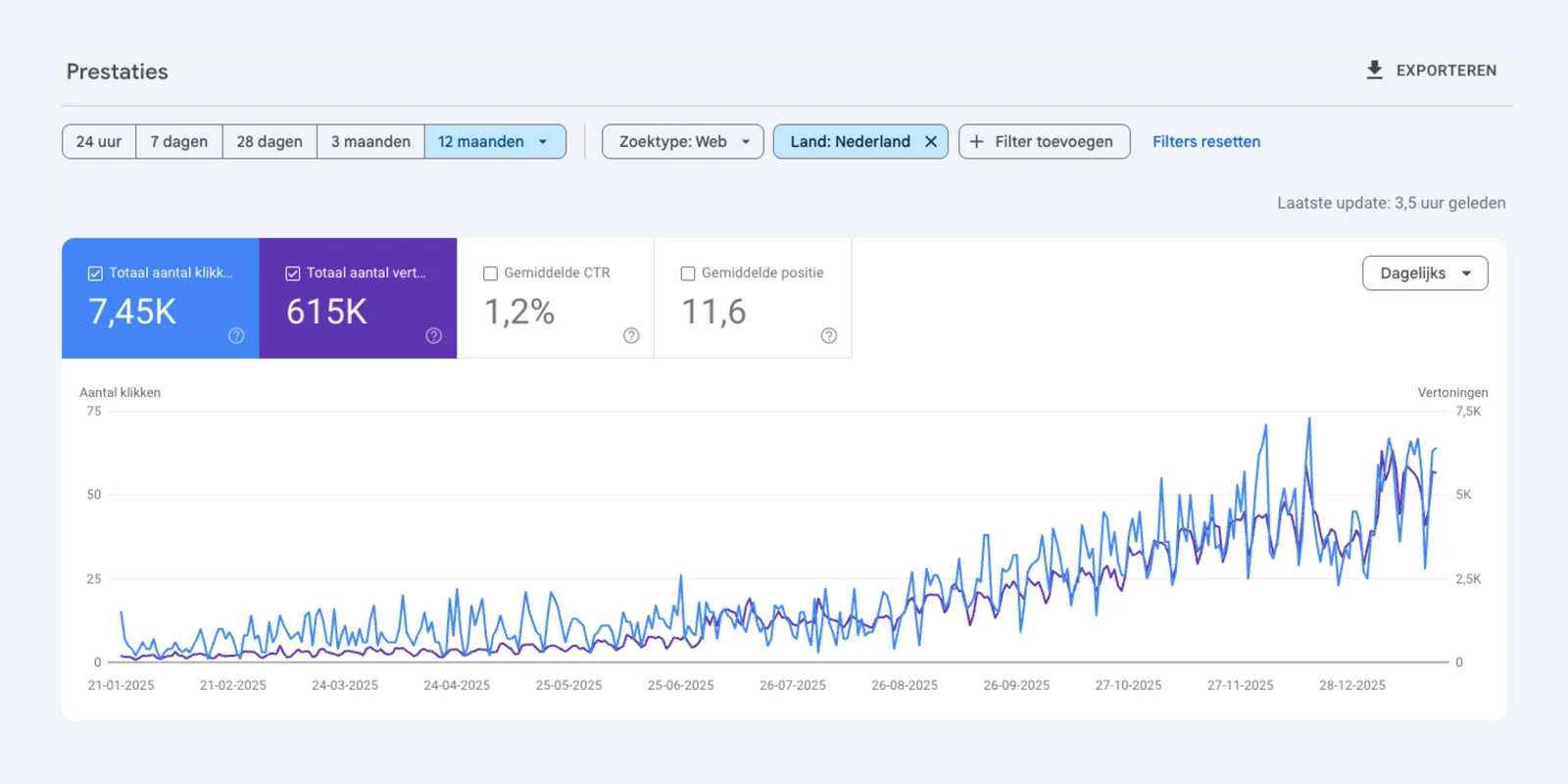The image size is (1568, 784).
Task: Click the 28-12-2025 axis date
Action: point(1352,686)
